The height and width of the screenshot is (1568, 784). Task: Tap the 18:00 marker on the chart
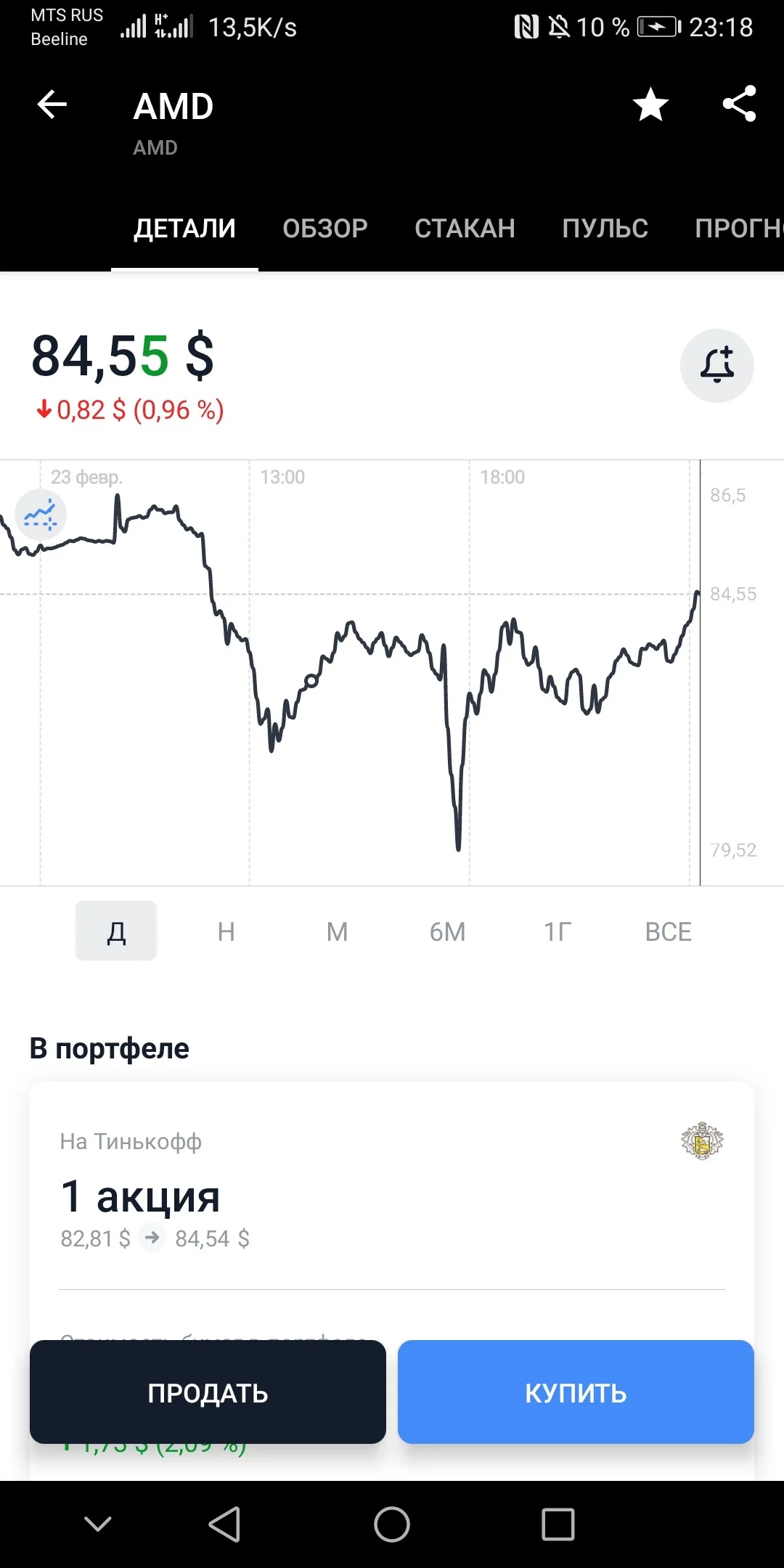[x=502, y=477]
